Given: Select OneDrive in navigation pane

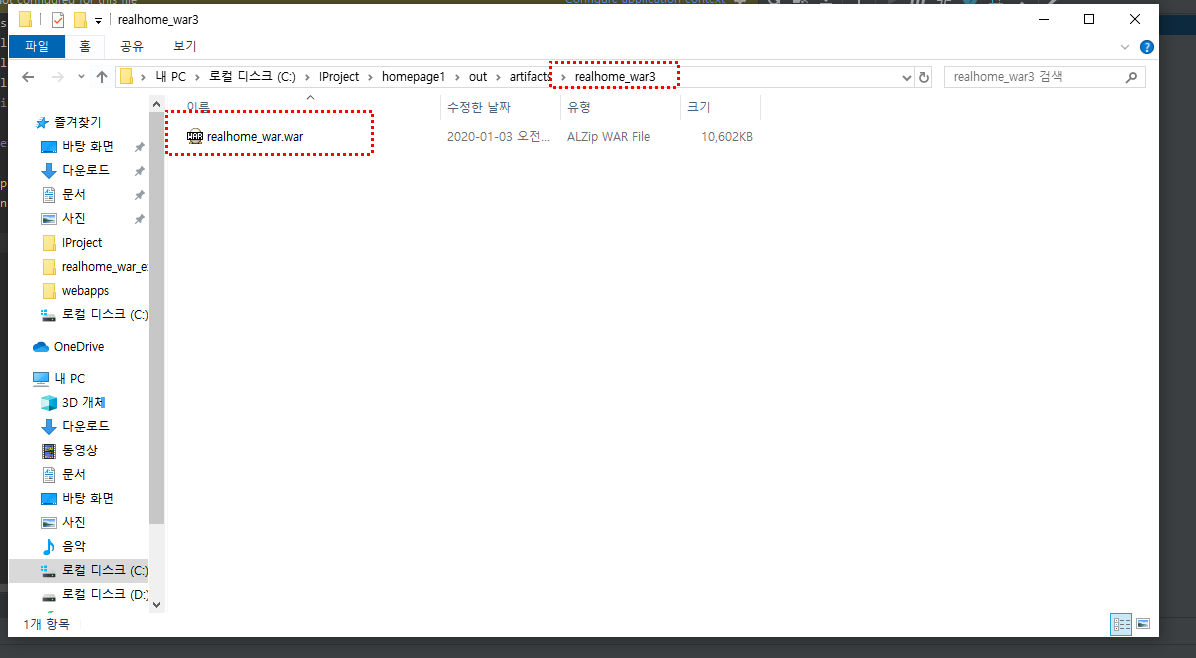Looking at the screenshot, I should (x=79, y=347).
